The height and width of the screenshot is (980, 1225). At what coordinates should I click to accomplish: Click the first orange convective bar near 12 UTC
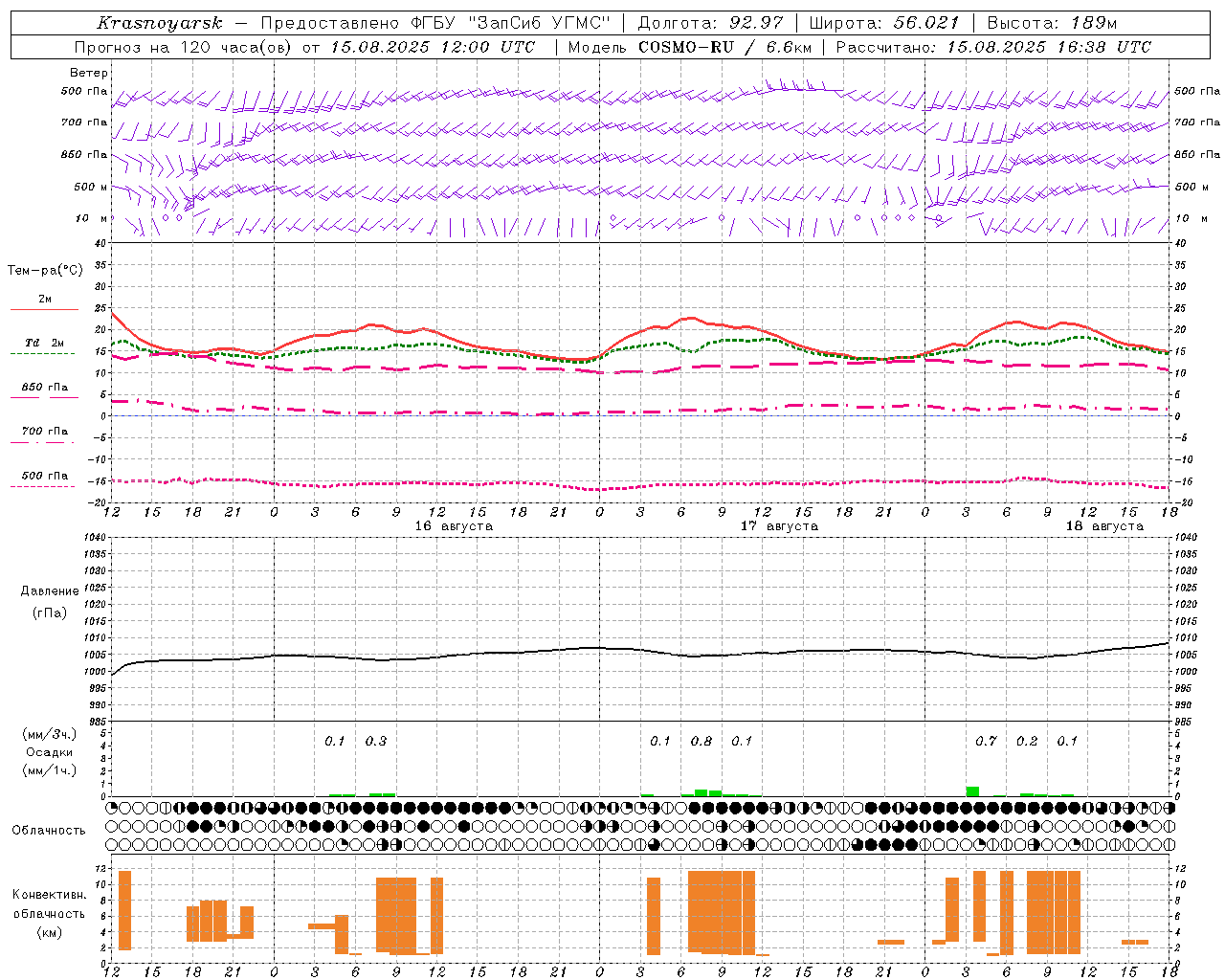pyautogui.click(x=124, y=910)
